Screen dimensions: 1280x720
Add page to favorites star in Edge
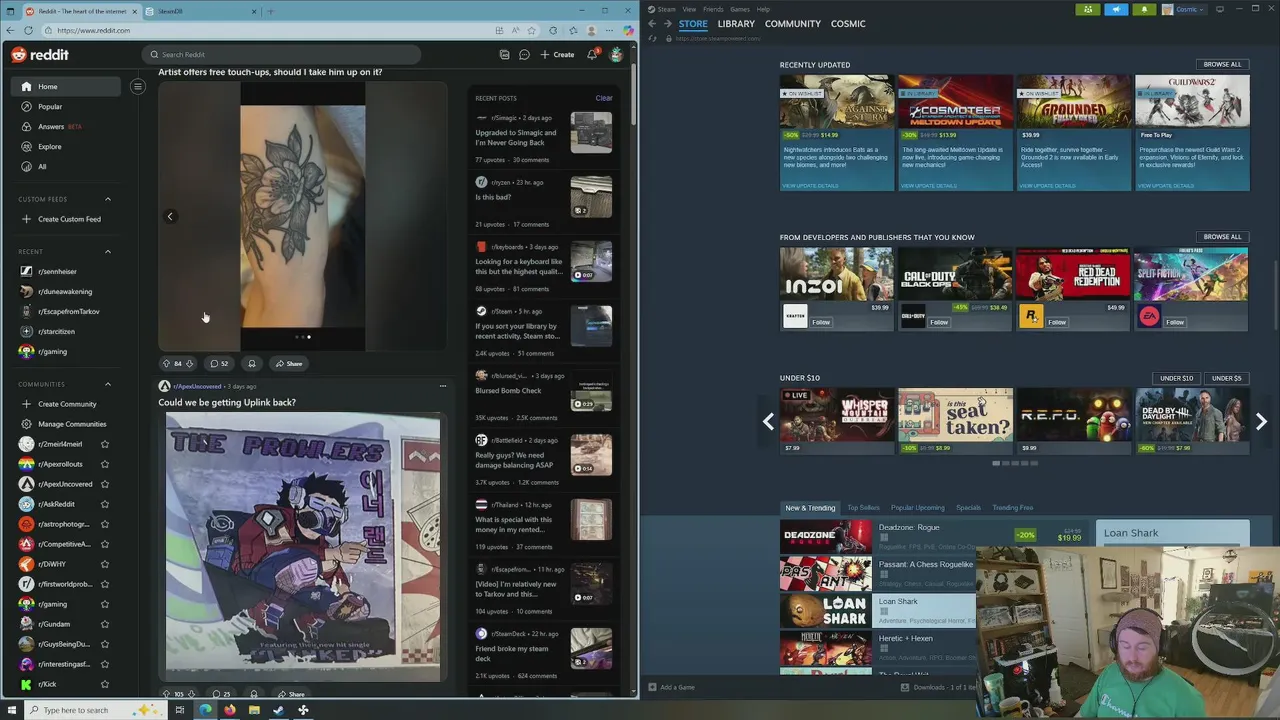click(x=532, y=30)
